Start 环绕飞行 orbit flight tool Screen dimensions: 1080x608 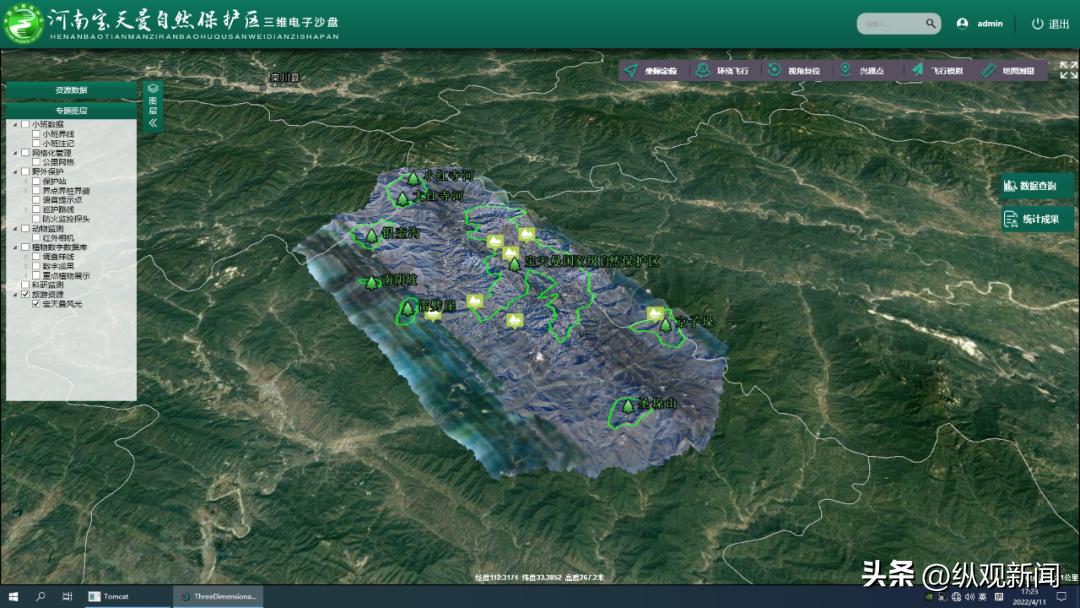[723, 71]
